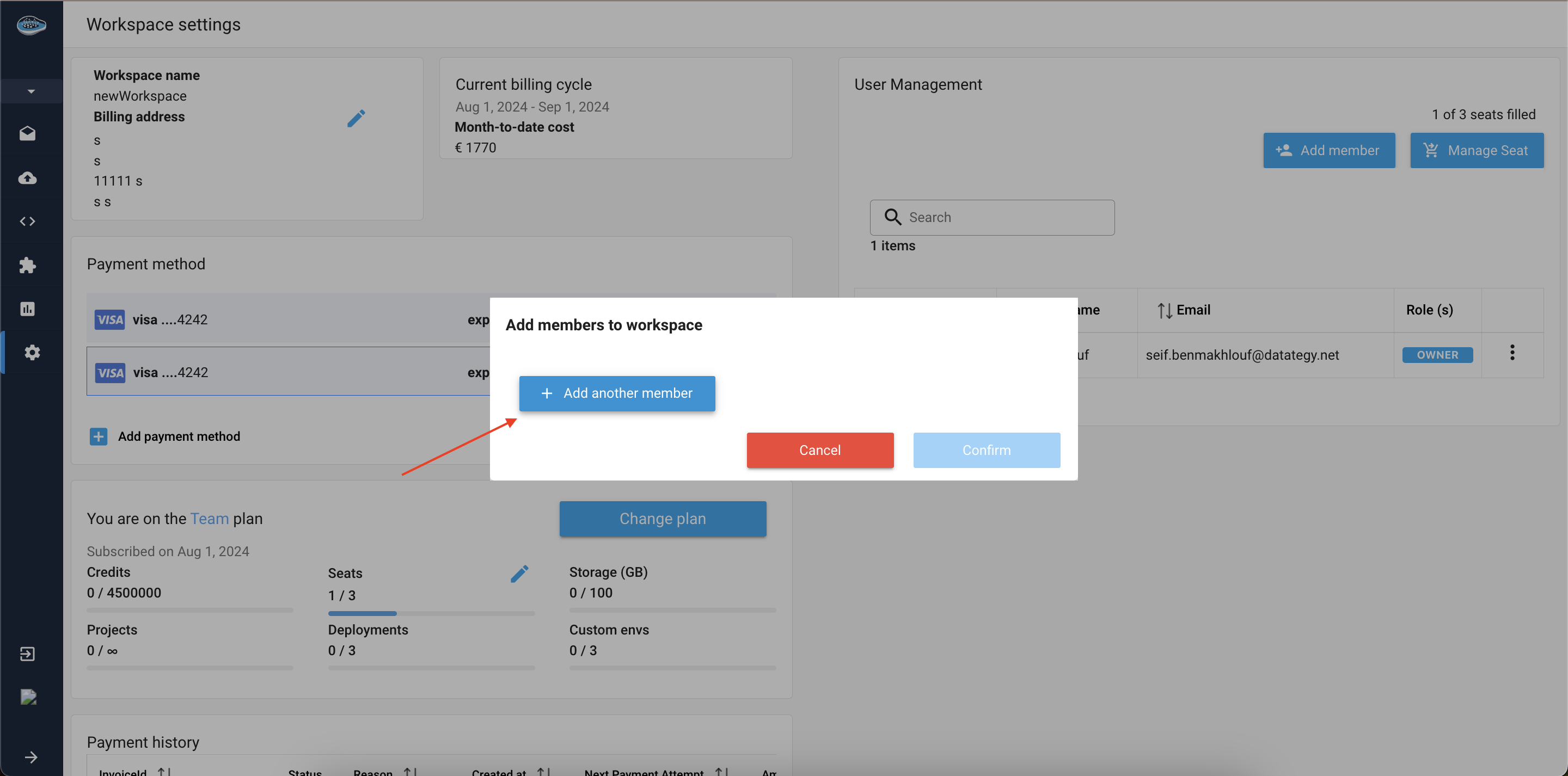Click the search magnifier icon
Image resolution: width=1568 pixels, height=776 pixels.
pos(892,217)
